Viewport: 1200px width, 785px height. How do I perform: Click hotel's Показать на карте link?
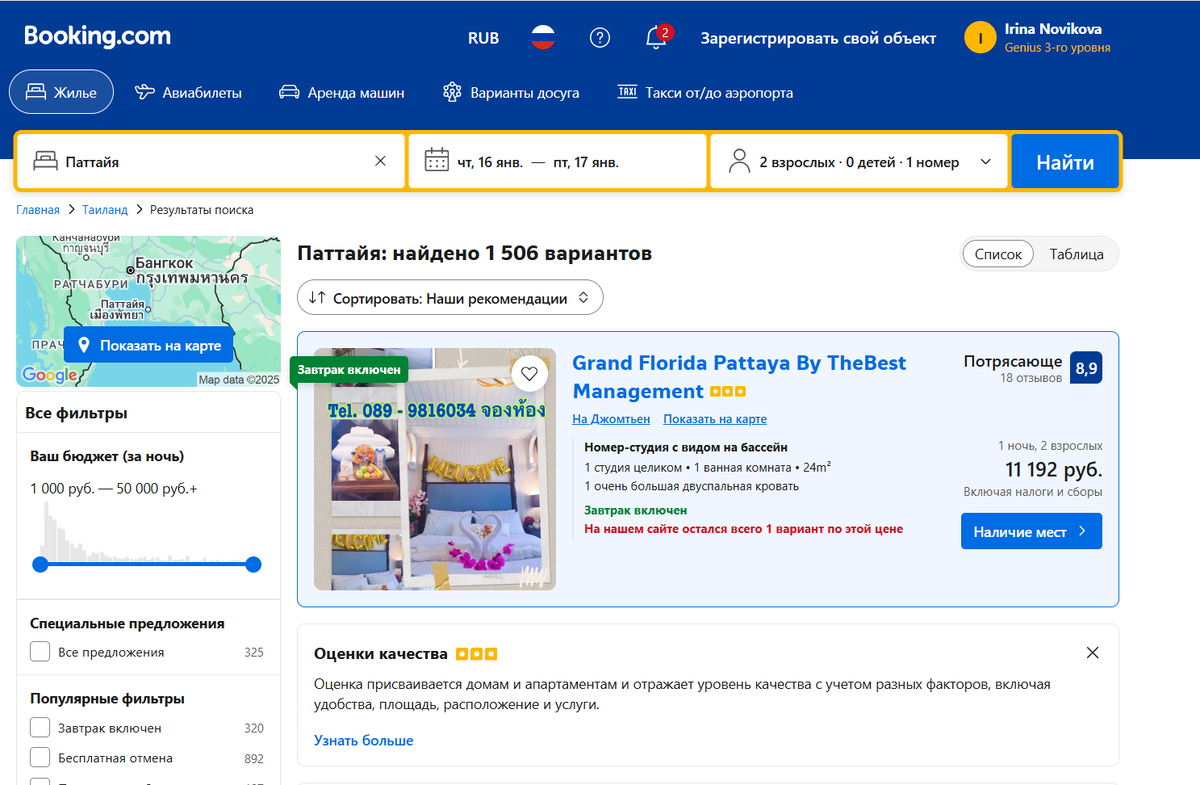[715, 419]
